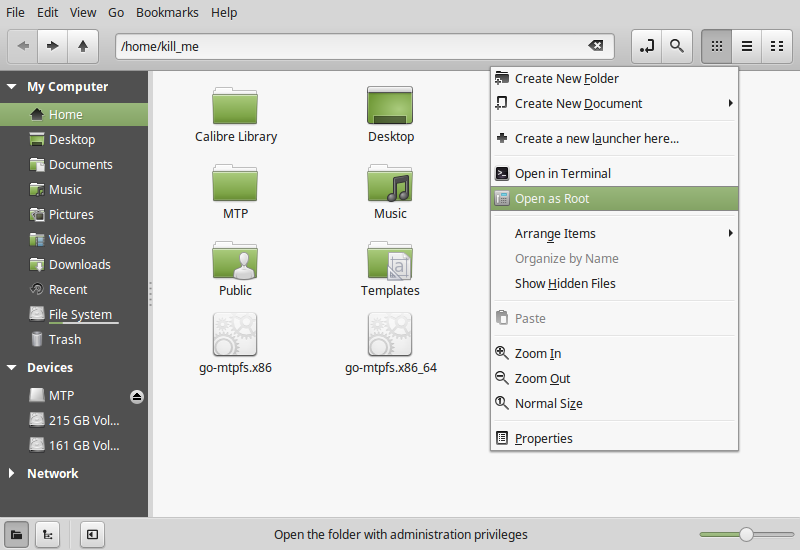This screenshot has width=800, height=550.
Task: Open the Bookmarks menu
Action: coord(167,13)
